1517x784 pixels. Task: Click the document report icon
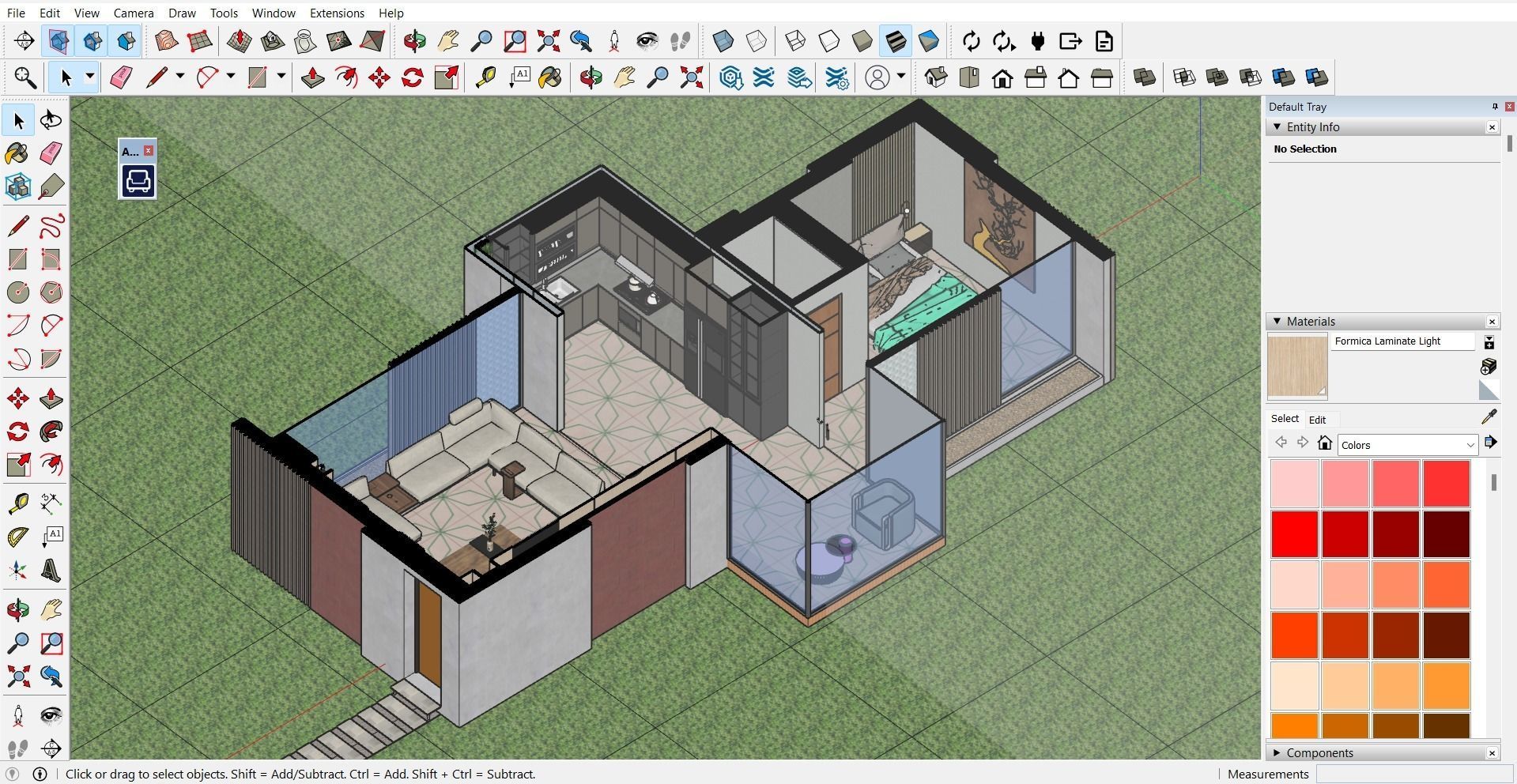click(1104, 41)
